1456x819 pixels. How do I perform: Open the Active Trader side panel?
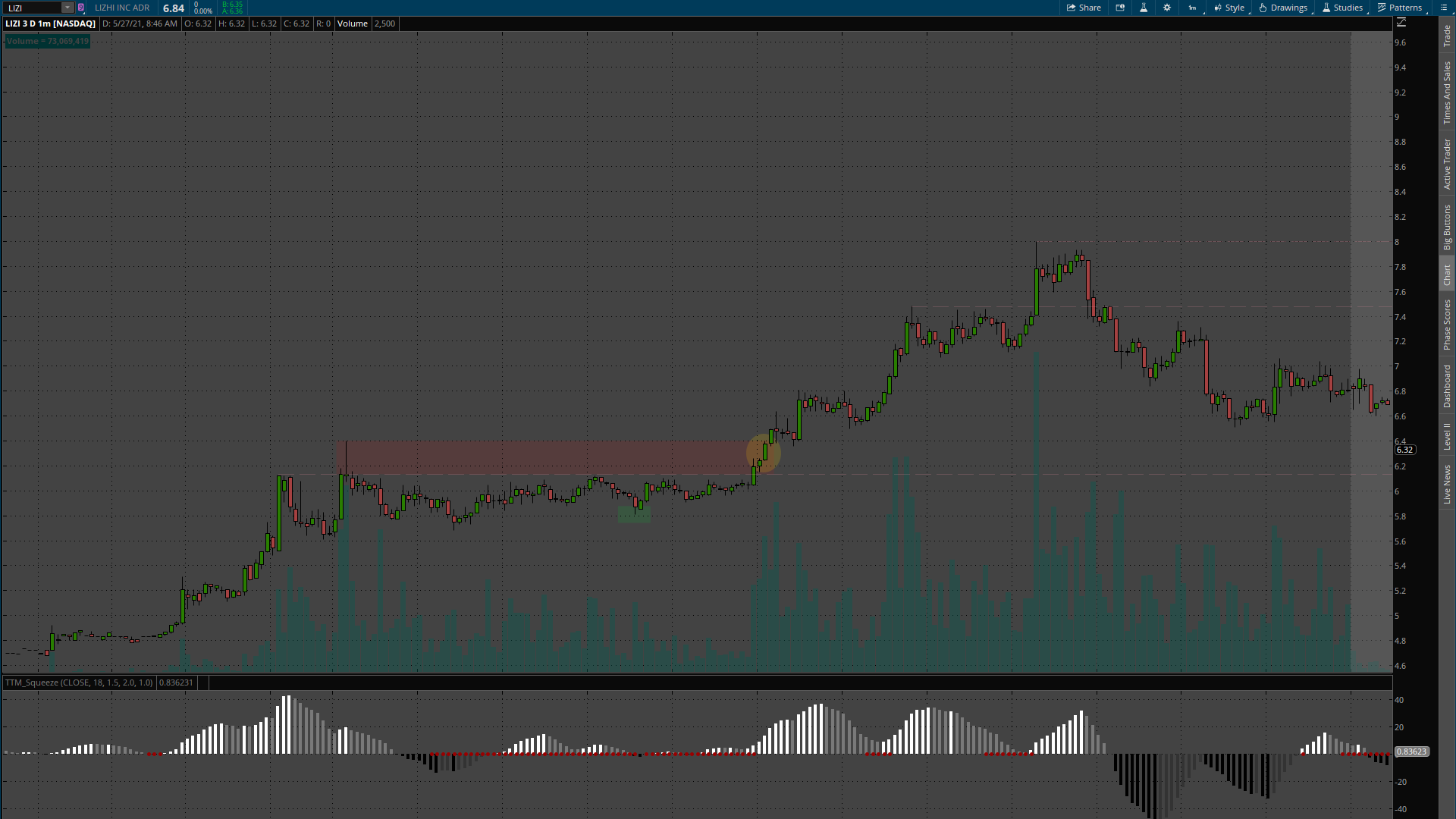pos(1447,164)
